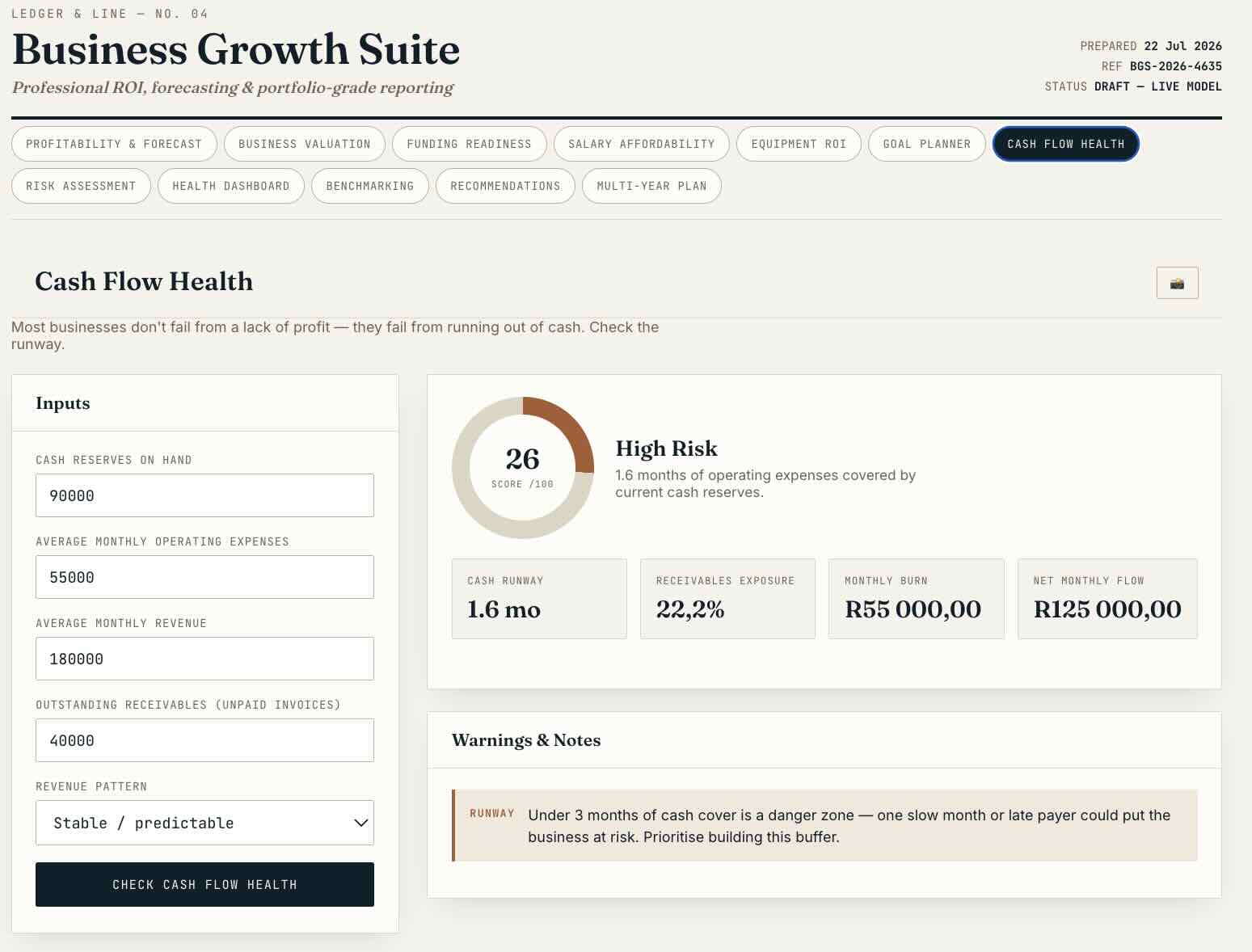Open the Equipment ROI tab
Image resolution: width=1252 pixels, height=952 pixels.
click(x=799, y=144)
